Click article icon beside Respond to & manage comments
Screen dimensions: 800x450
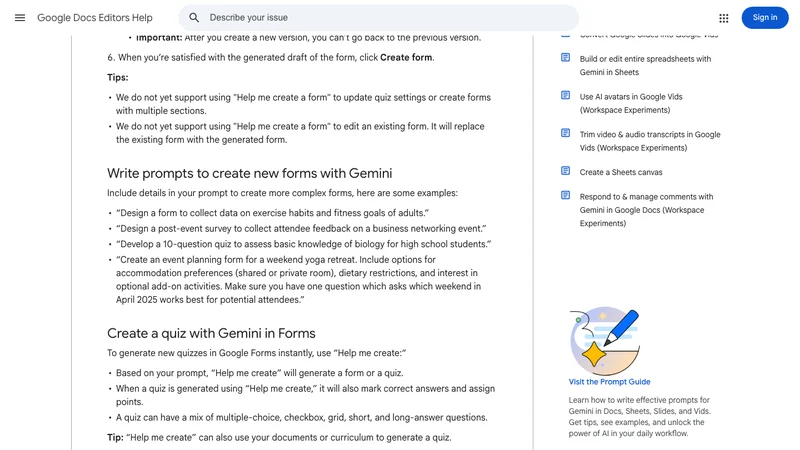point(565,195)
